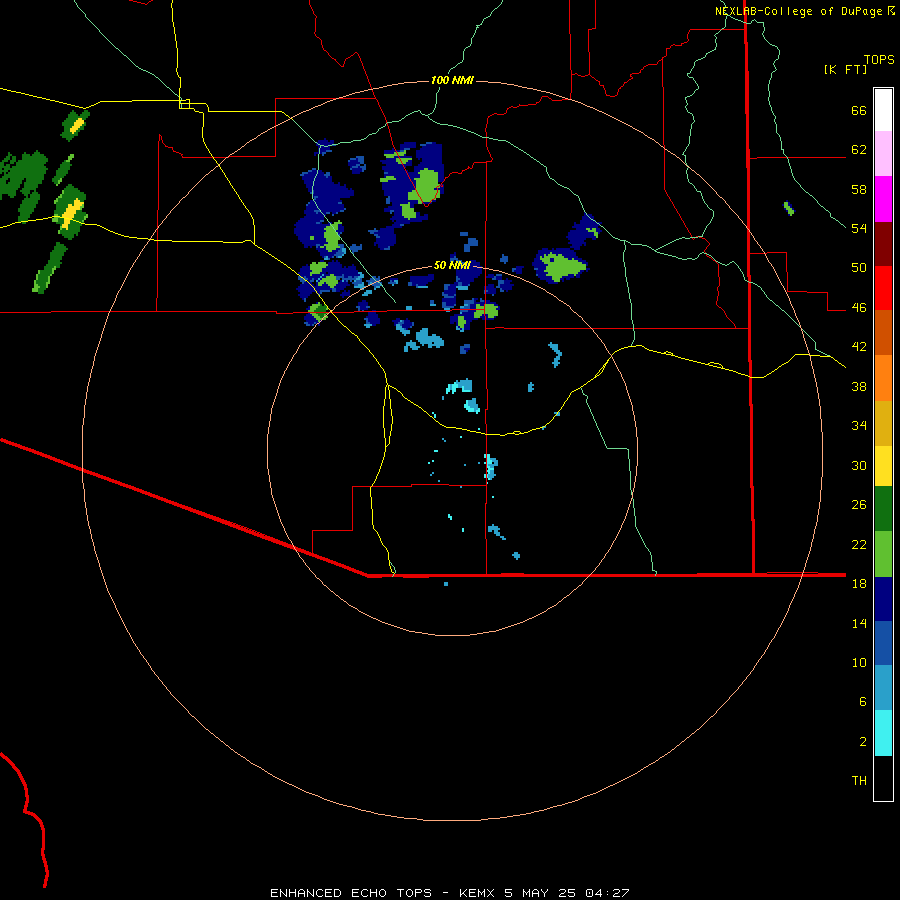Click the 14 legend value
Screen dimensions: 900x900
pos(859,623)
